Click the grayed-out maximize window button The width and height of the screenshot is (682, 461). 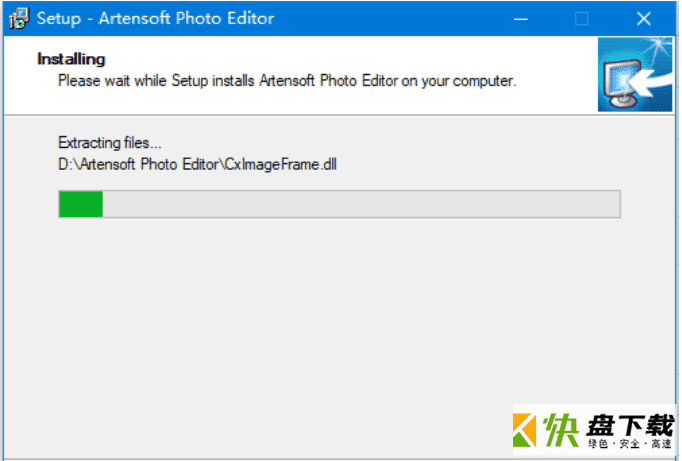coord(582,19)
